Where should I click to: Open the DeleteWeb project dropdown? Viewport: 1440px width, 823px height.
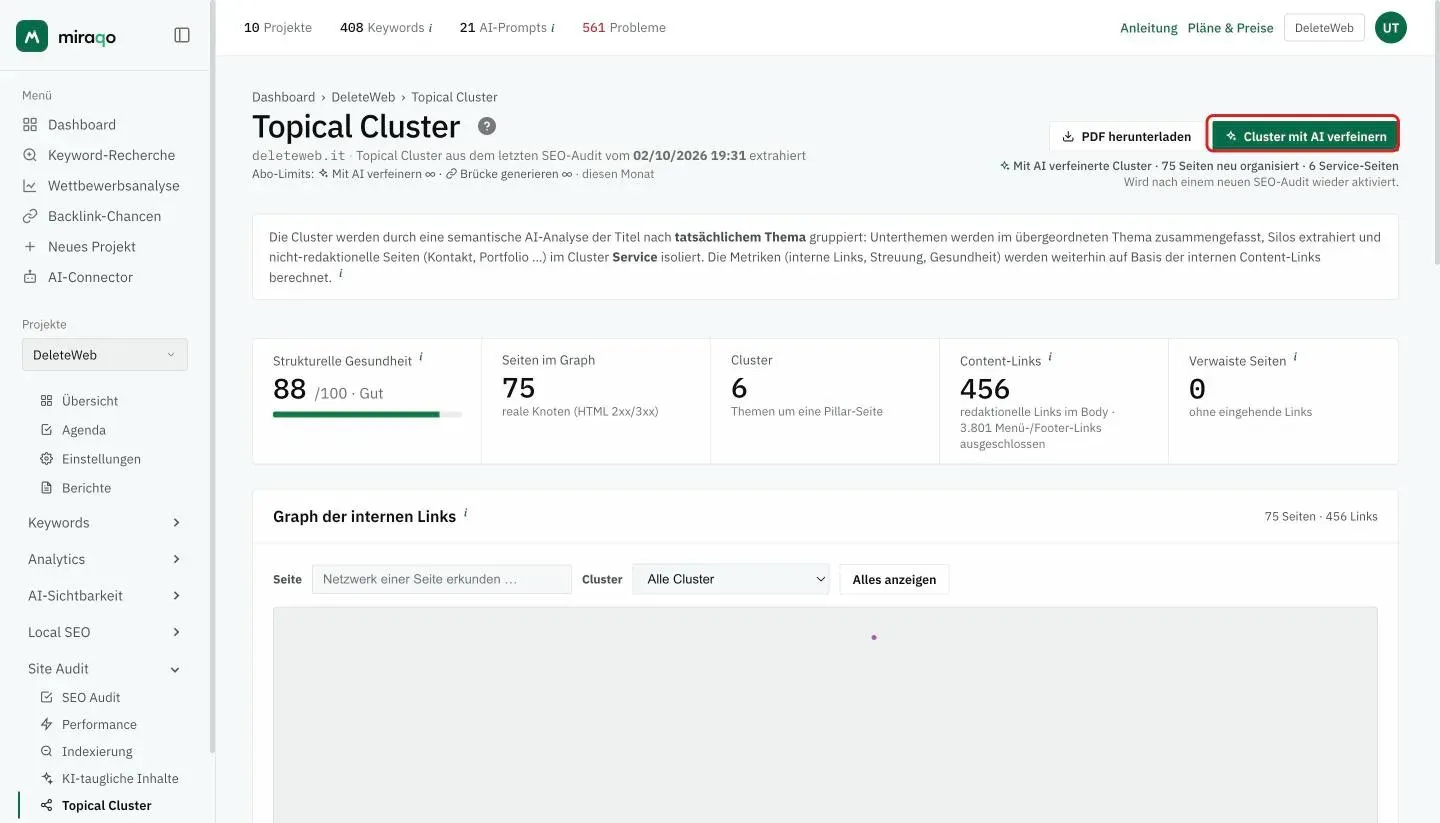tap(105, 355)
